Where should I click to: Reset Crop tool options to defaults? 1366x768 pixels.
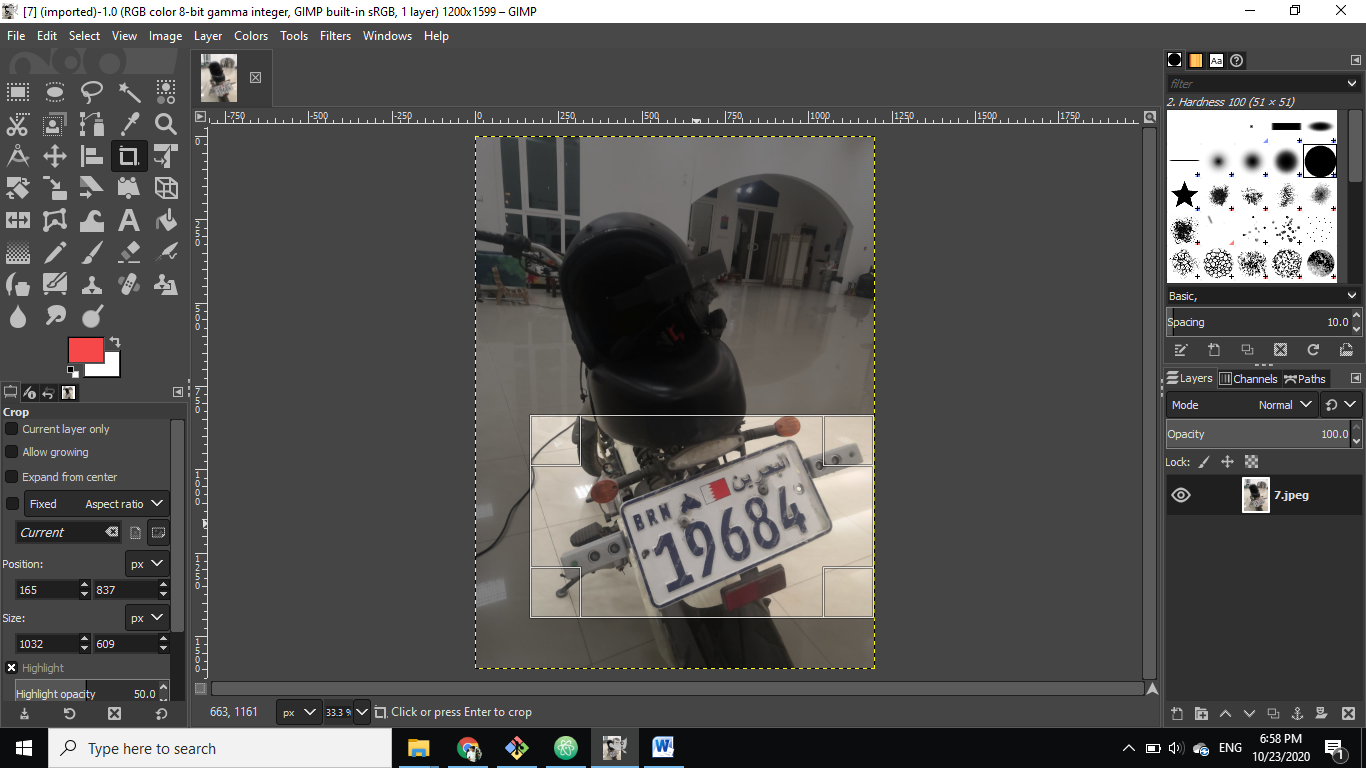[162, 714]
